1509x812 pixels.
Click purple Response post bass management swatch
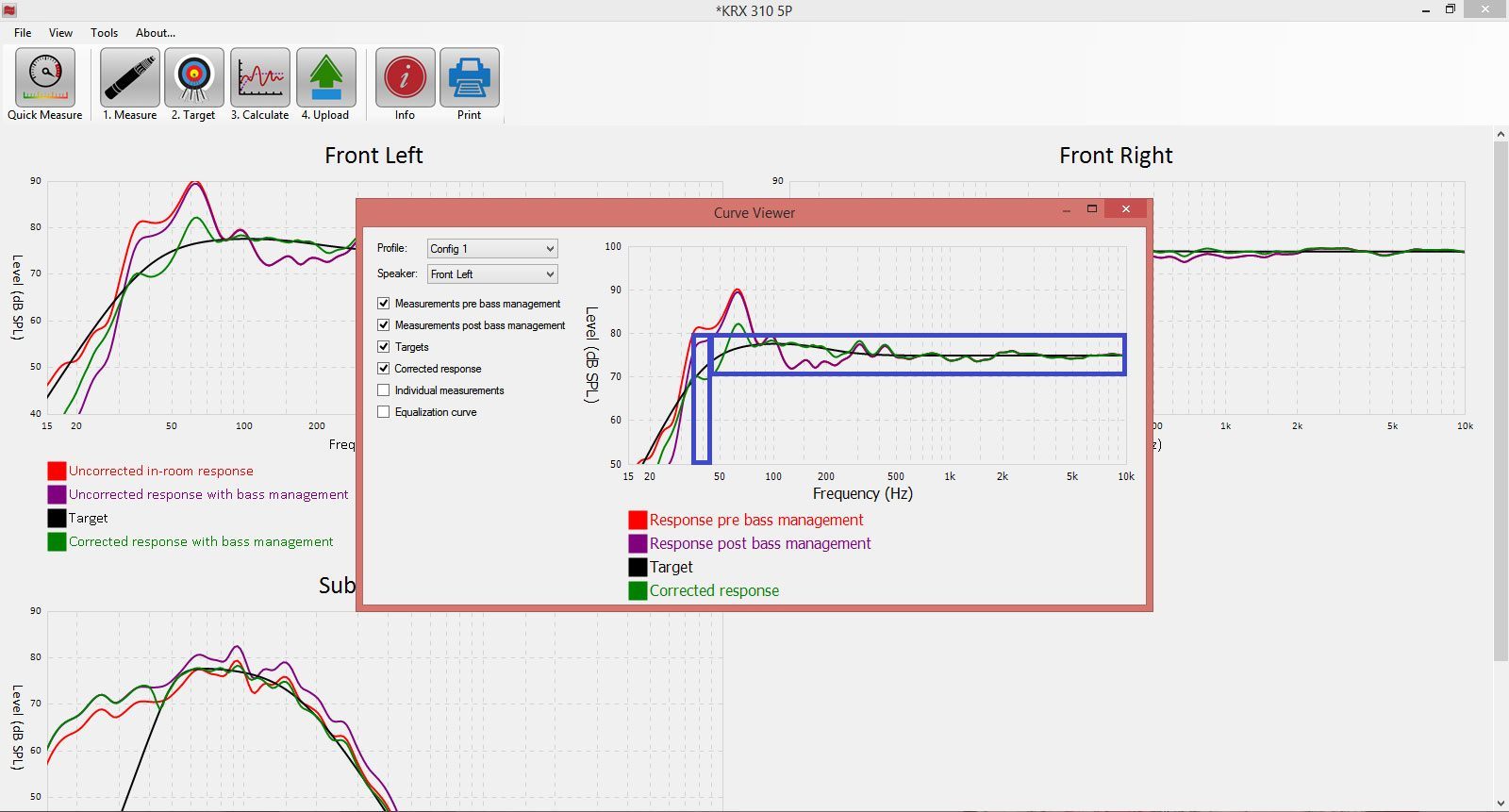tap(638, 543)
